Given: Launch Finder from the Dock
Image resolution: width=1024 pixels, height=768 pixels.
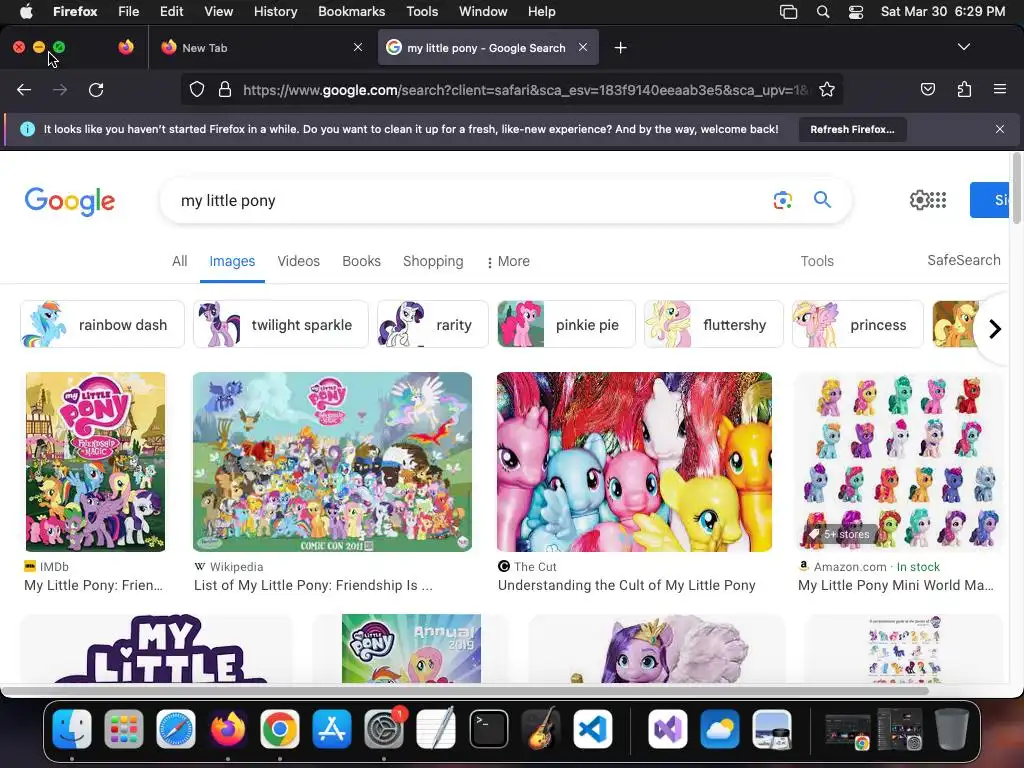Looking at the screenshot, I should [72, 729].
